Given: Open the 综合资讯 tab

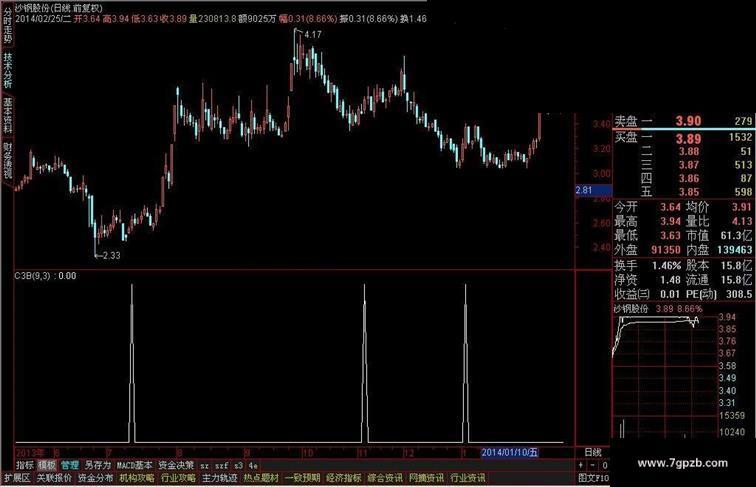Looking at the screenshot, I should tap(385, 478).
